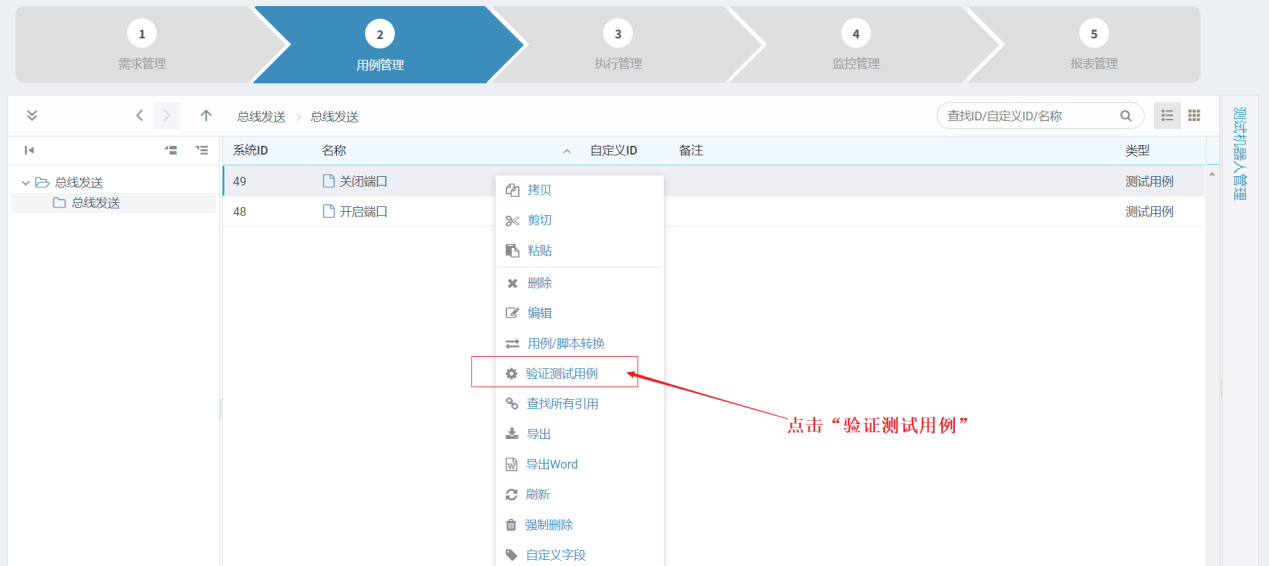The image size is (1269, 566).
Task: Go to step 1 需求管理
Action: click(x=142, y=45)
